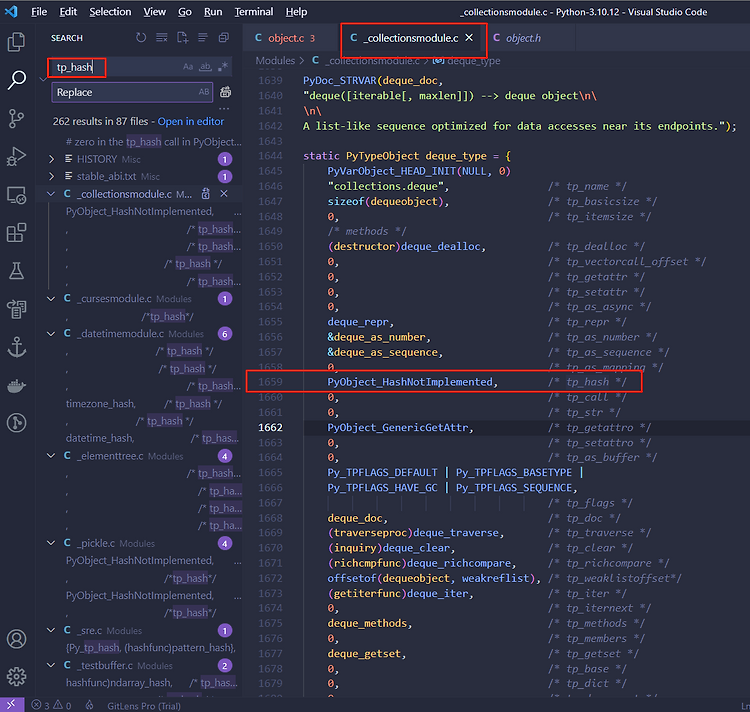
Task: Clear the search results
Action: 162,37
